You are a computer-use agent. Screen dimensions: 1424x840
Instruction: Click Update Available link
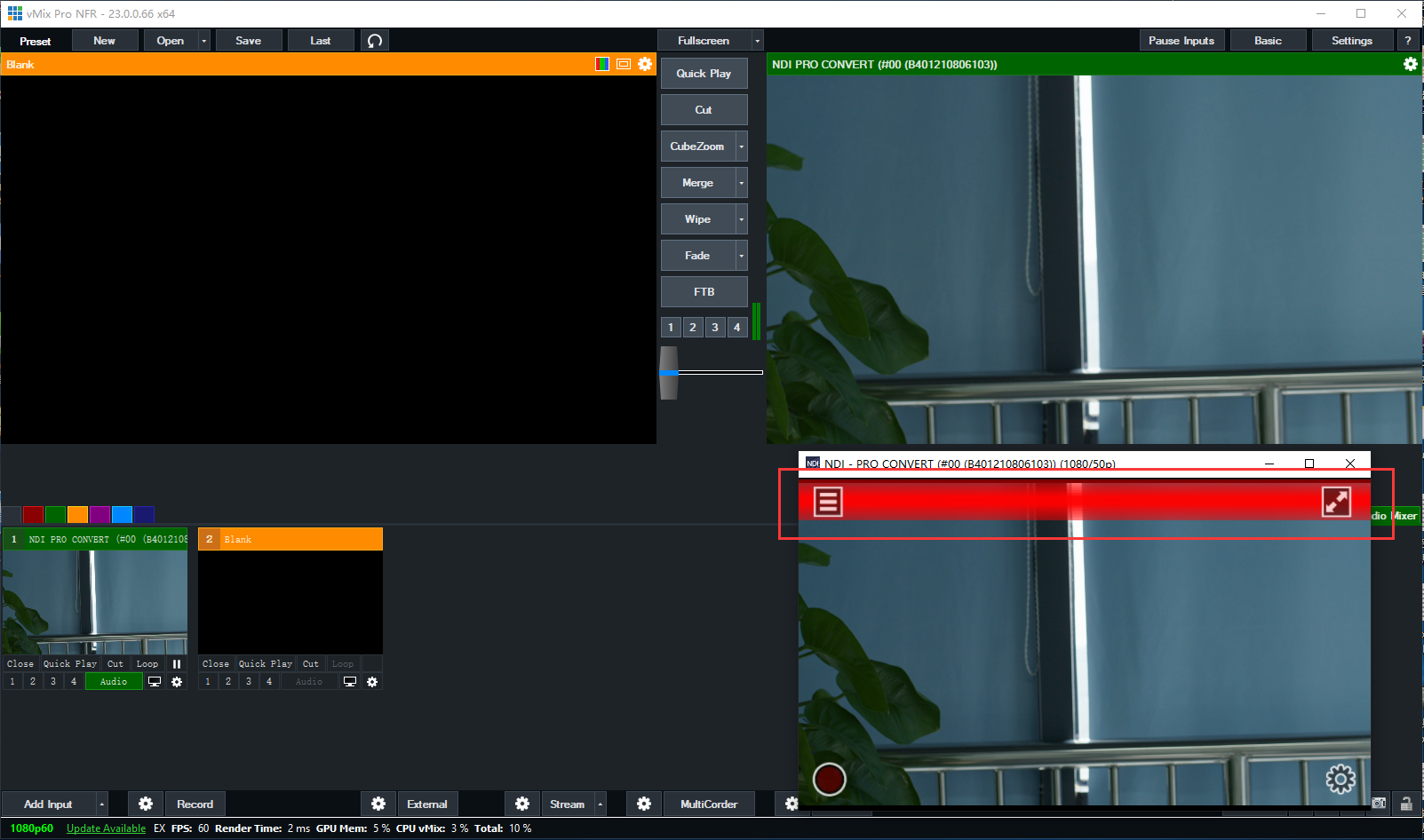(106, 828)
